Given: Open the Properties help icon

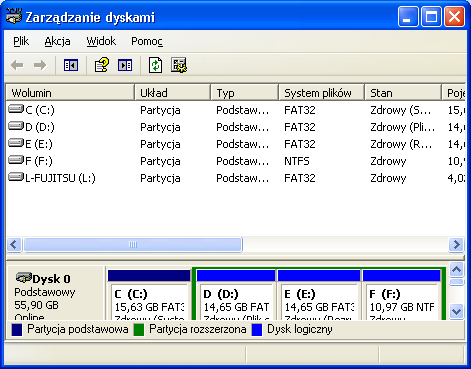Looking at the screenshot, I should point(102,65).
